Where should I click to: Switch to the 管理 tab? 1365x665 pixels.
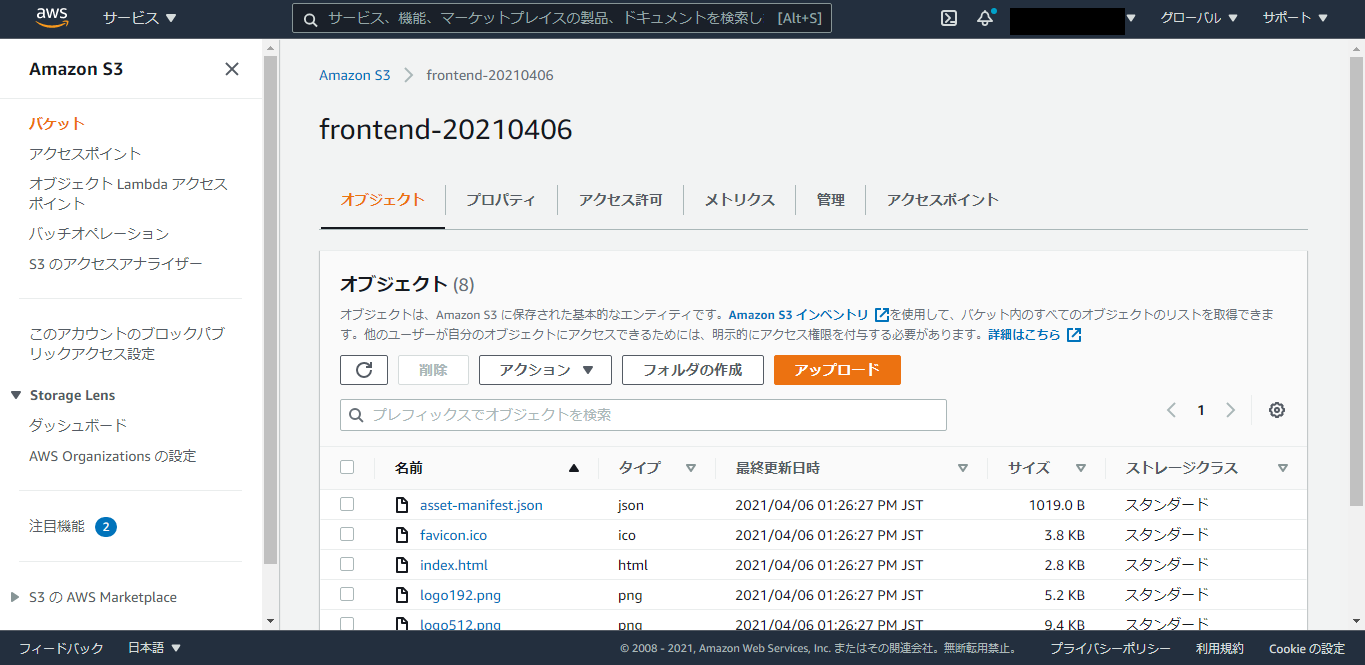(x=830, y=200)
